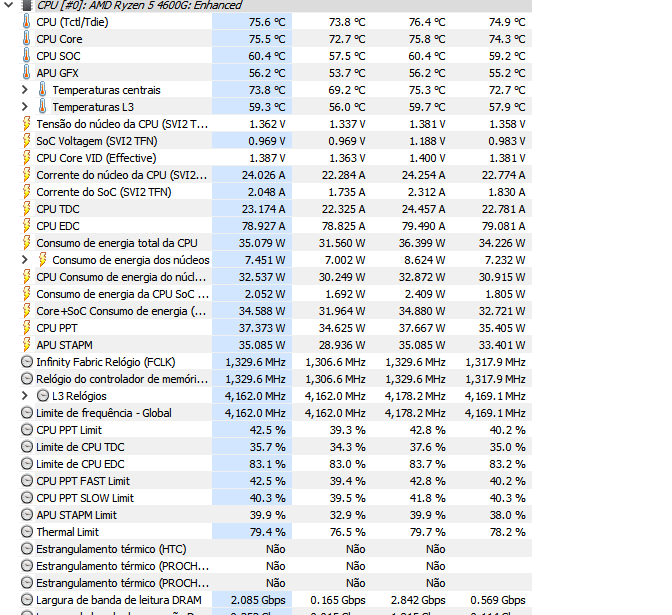The image size is (672, 615).
Task: Click the minimum value 28.936 W
Action: point(342,345)
